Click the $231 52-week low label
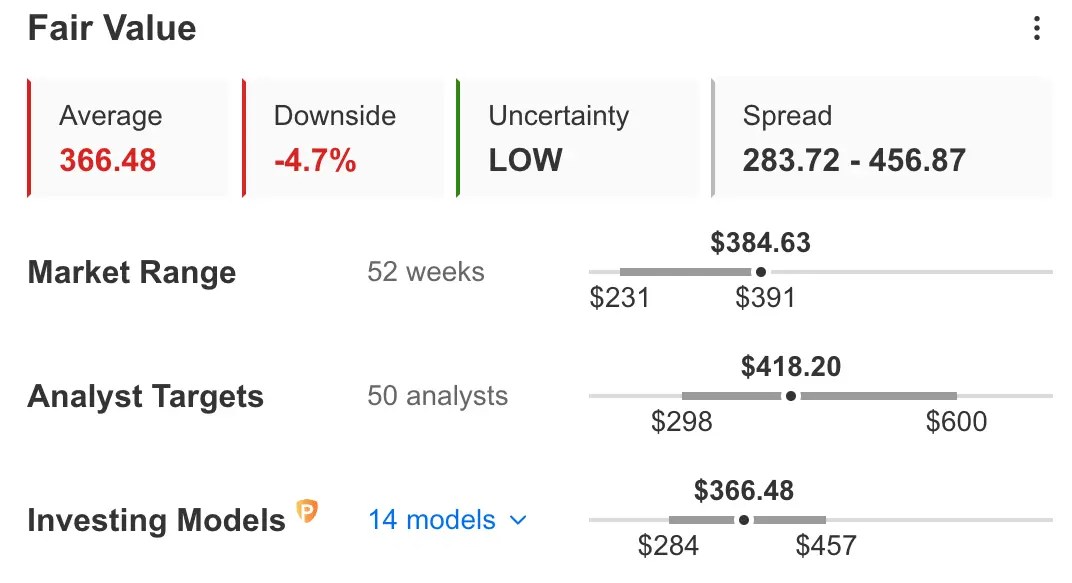Image resolution: width=1072 pixels, height=583 pixels. point(619,298)
